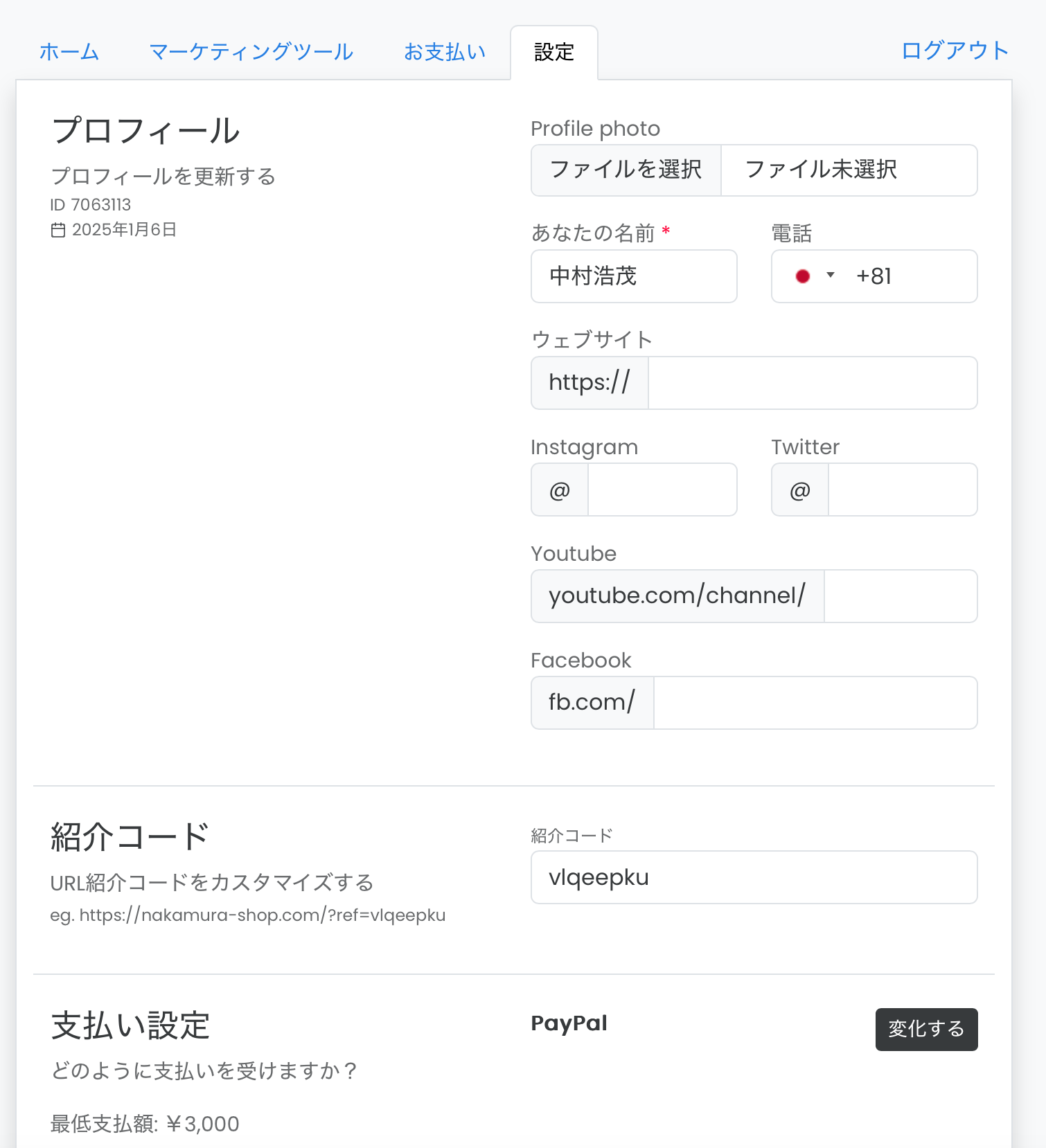The width and height of the screenshot is (1046, 1148).
Task: Open the phone country code dropdown arrow
Action: click(830, 276)
